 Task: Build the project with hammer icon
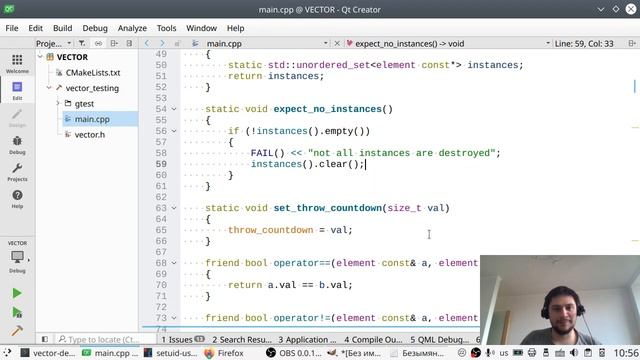(x=17, y=331)
